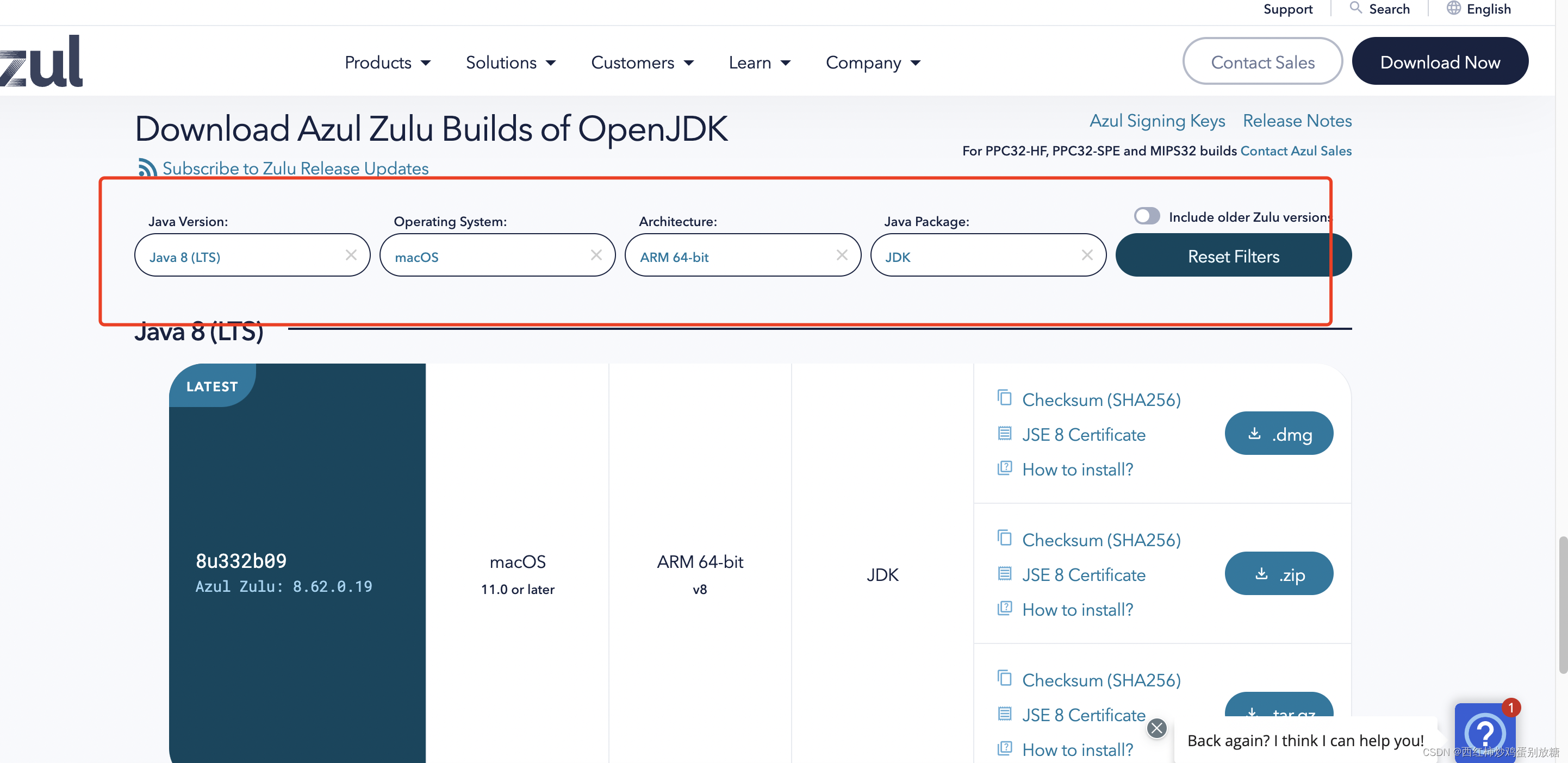The height and width of the screenshot is (763, 1568).
Task: Open How to install? link for tar.gz
Action: 1078,749
